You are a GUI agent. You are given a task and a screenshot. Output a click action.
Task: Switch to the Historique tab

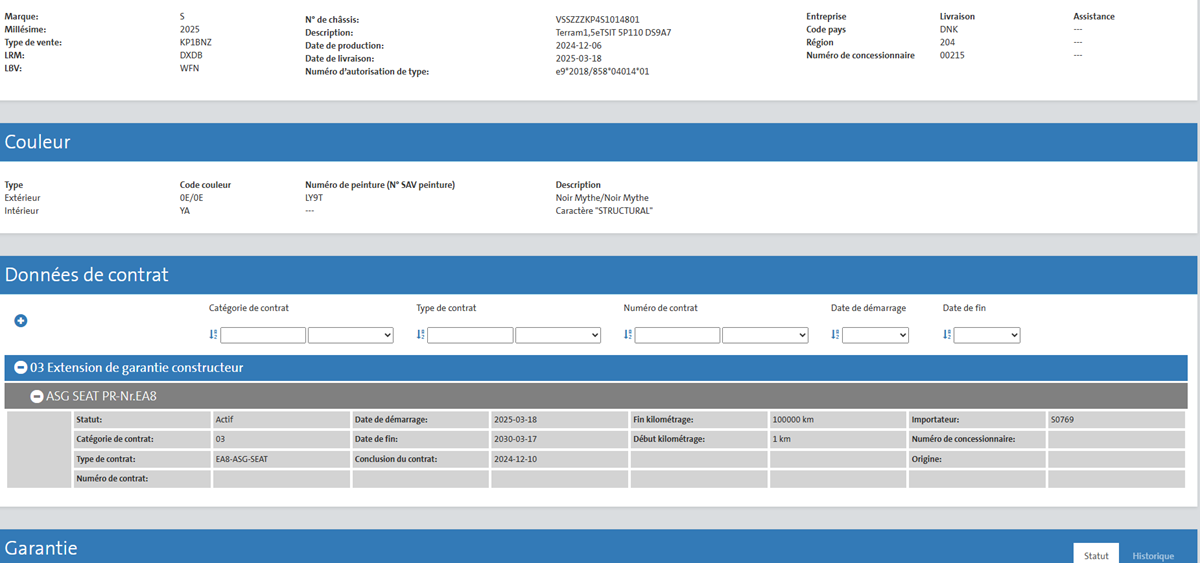pyautogui.click(x=1152, y=555)
